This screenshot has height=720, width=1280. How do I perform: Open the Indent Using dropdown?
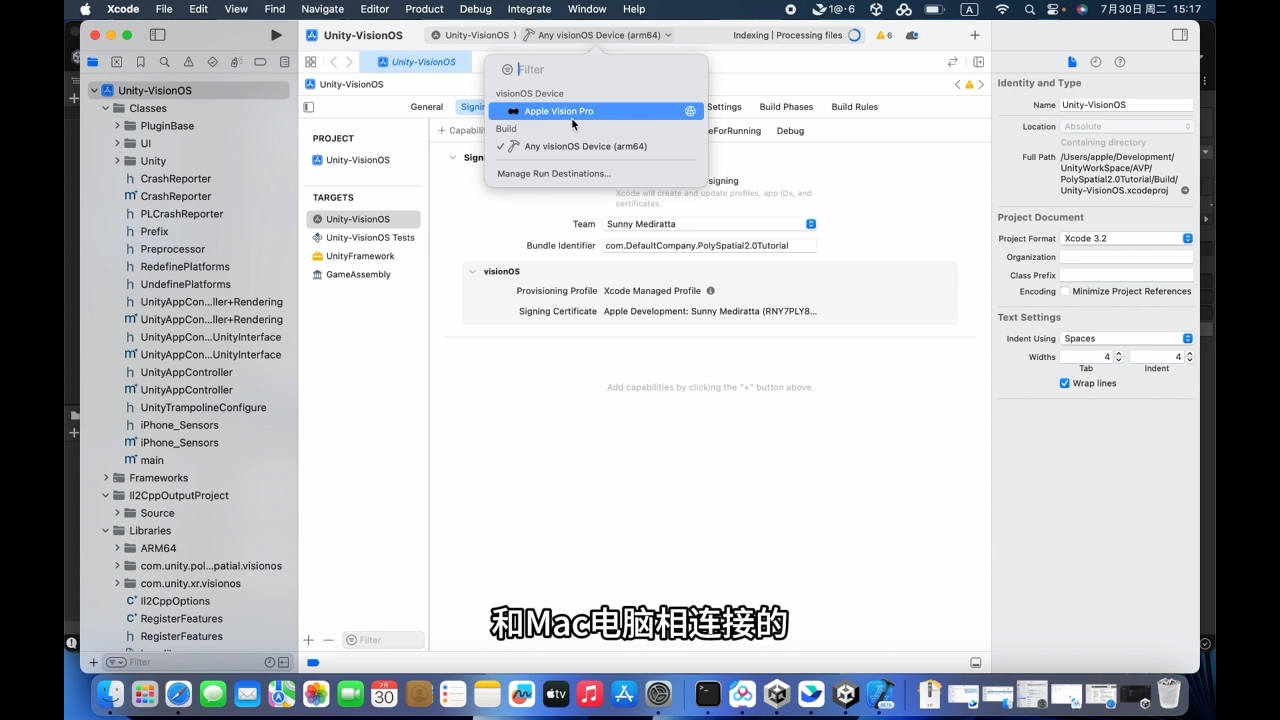point(1126,338)
